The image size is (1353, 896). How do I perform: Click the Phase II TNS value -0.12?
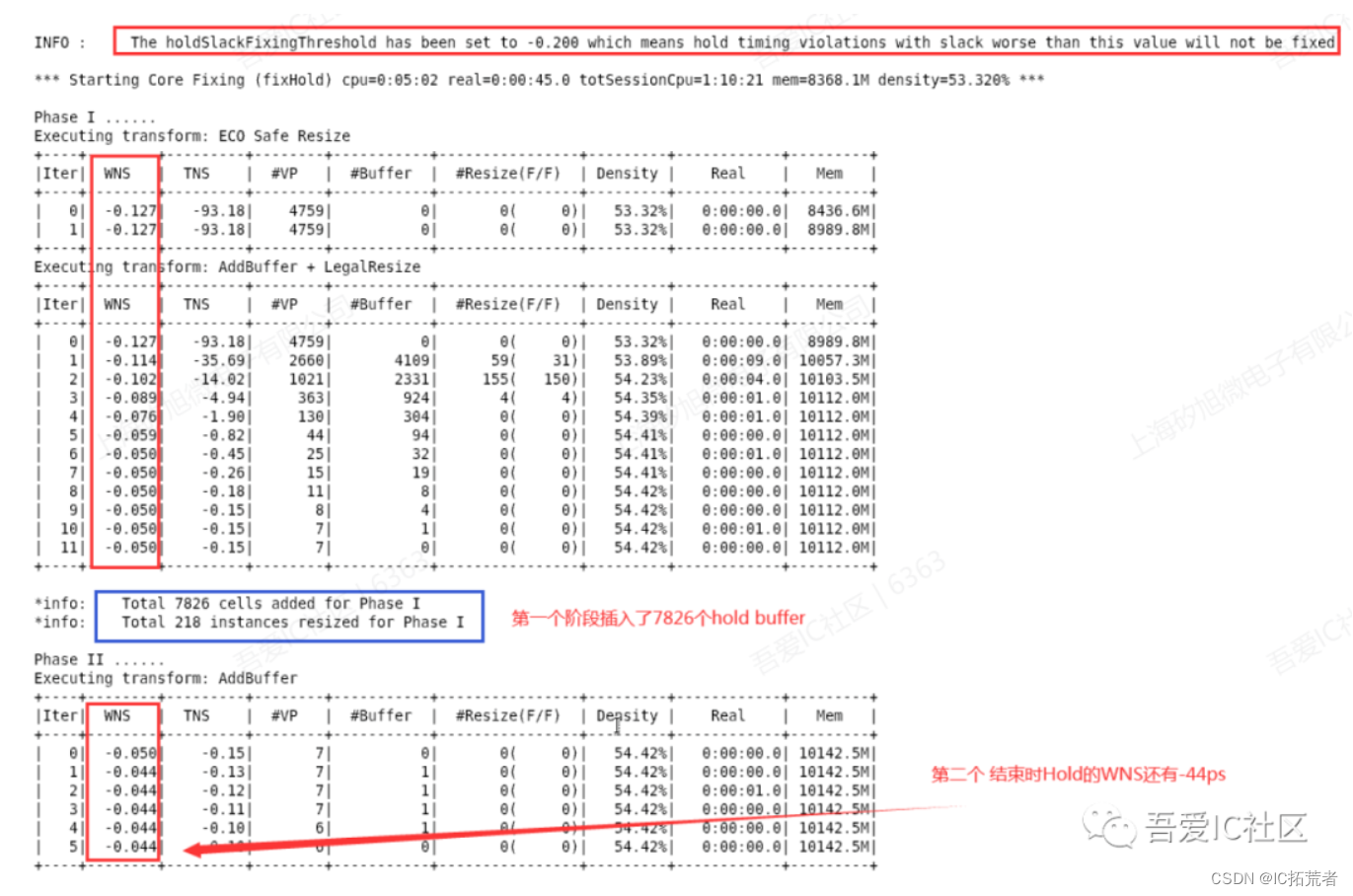click(223, 791)
